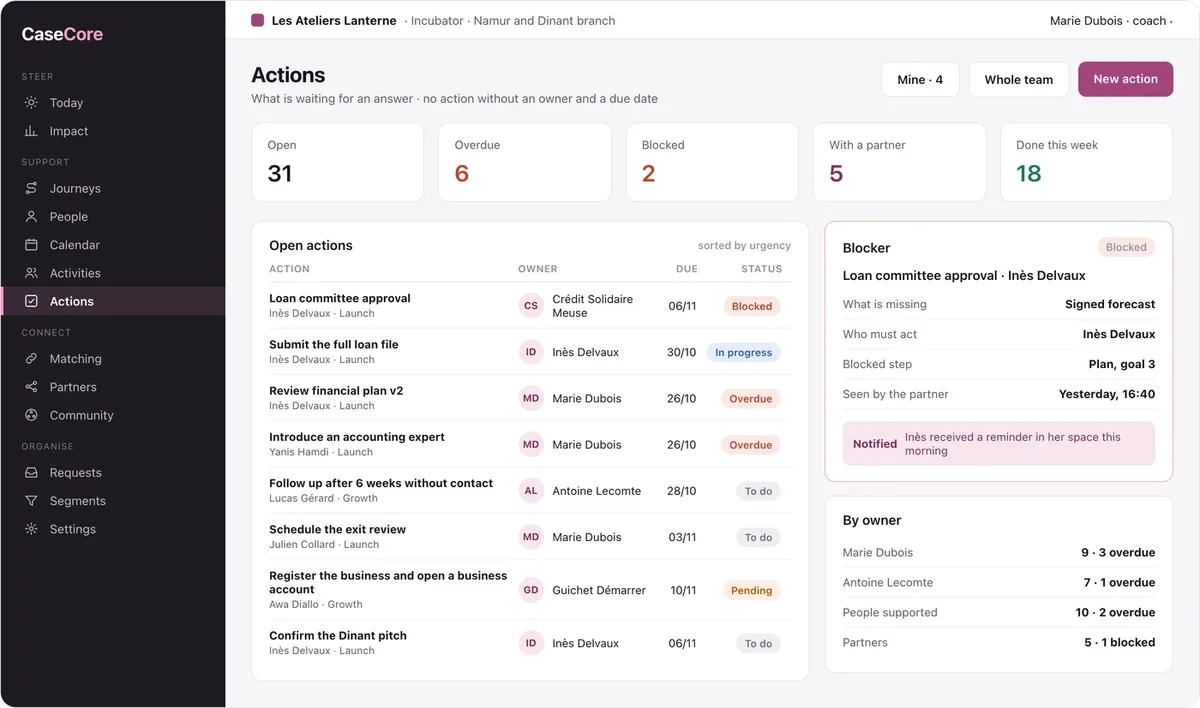The height and width of the screenshot is (708, 1200).
Task: Open the Done this week 18 card
Action: [x=1086, y=162]
